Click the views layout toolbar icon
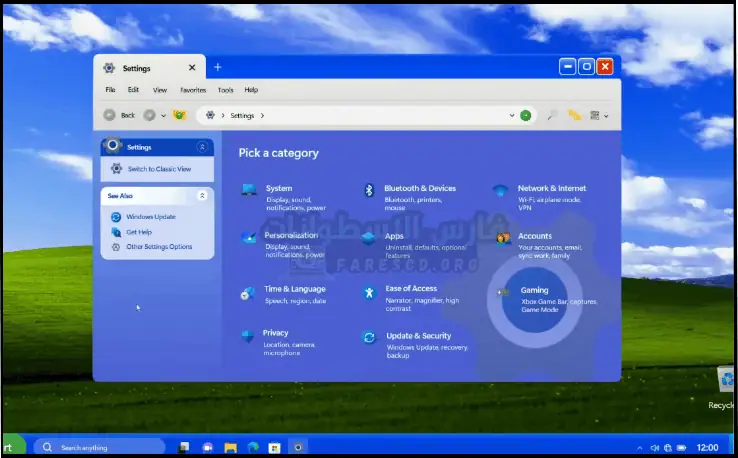 pyautogui.click(x=595, y=115)
